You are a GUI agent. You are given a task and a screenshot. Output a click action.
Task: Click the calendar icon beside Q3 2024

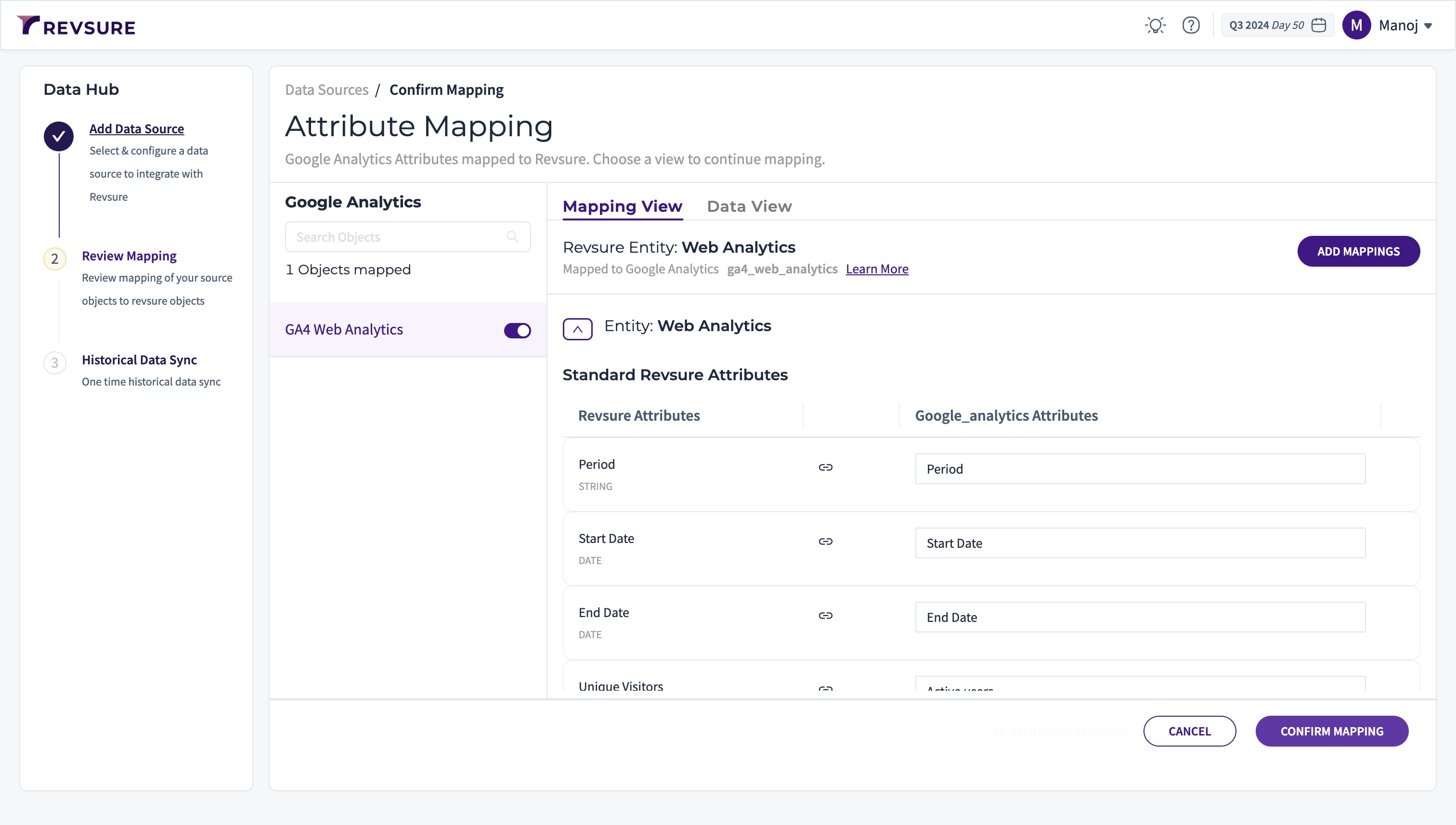click(1318, 26)
